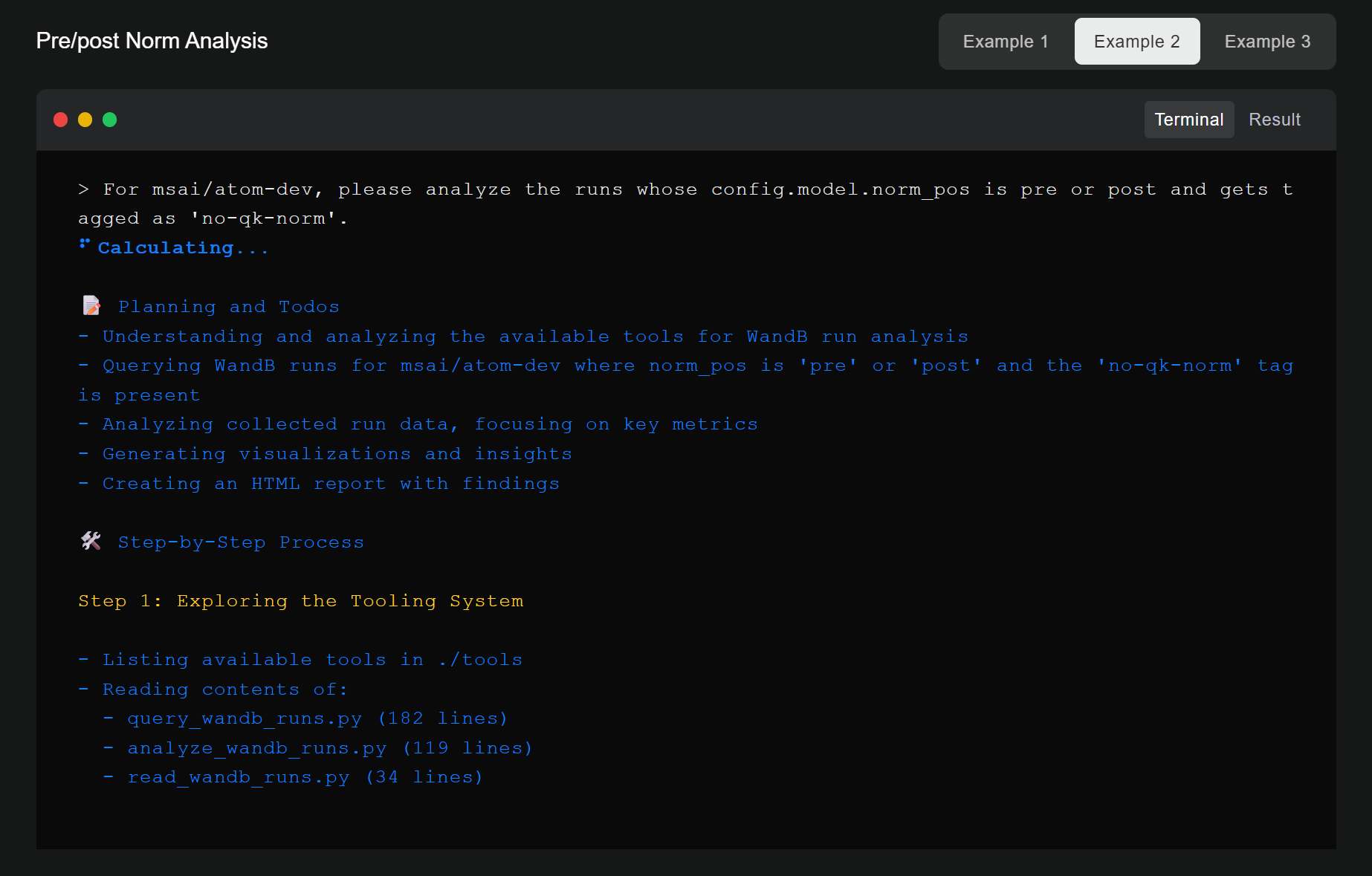Click the line 'Understanding and analyzing the available tools'
The height and width of the screenshot is (876, 1372).
pyautogui.click(x=523, y=337)
